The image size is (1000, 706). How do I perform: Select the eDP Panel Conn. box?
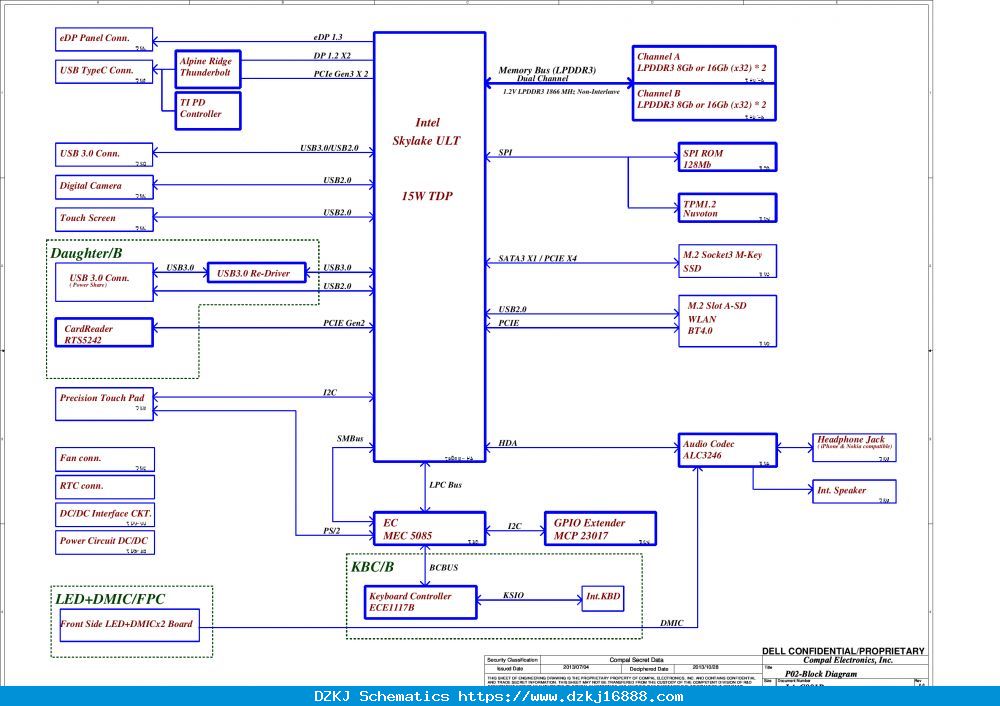[x=104, y=40]
